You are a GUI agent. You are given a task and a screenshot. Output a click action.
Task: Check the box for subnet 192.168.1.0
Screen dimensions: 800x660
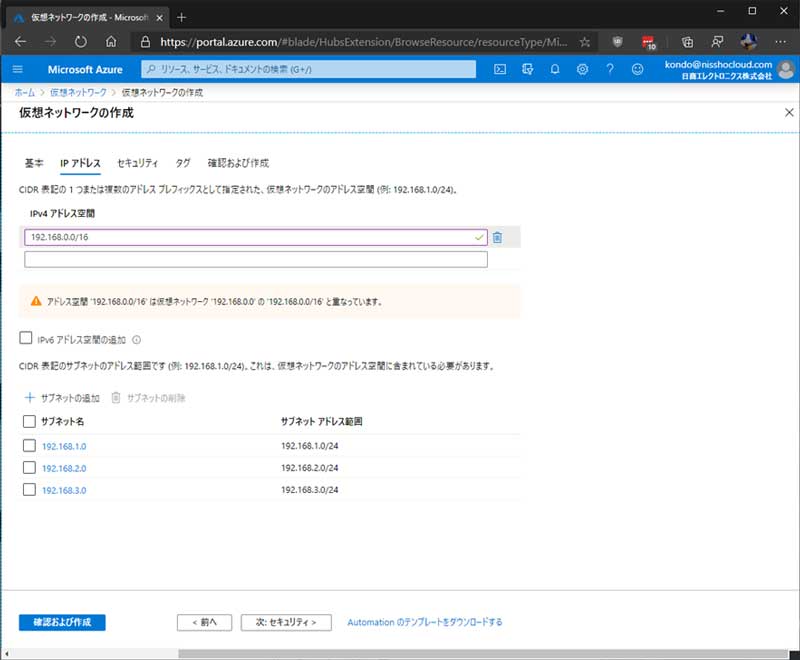(29, 446)
